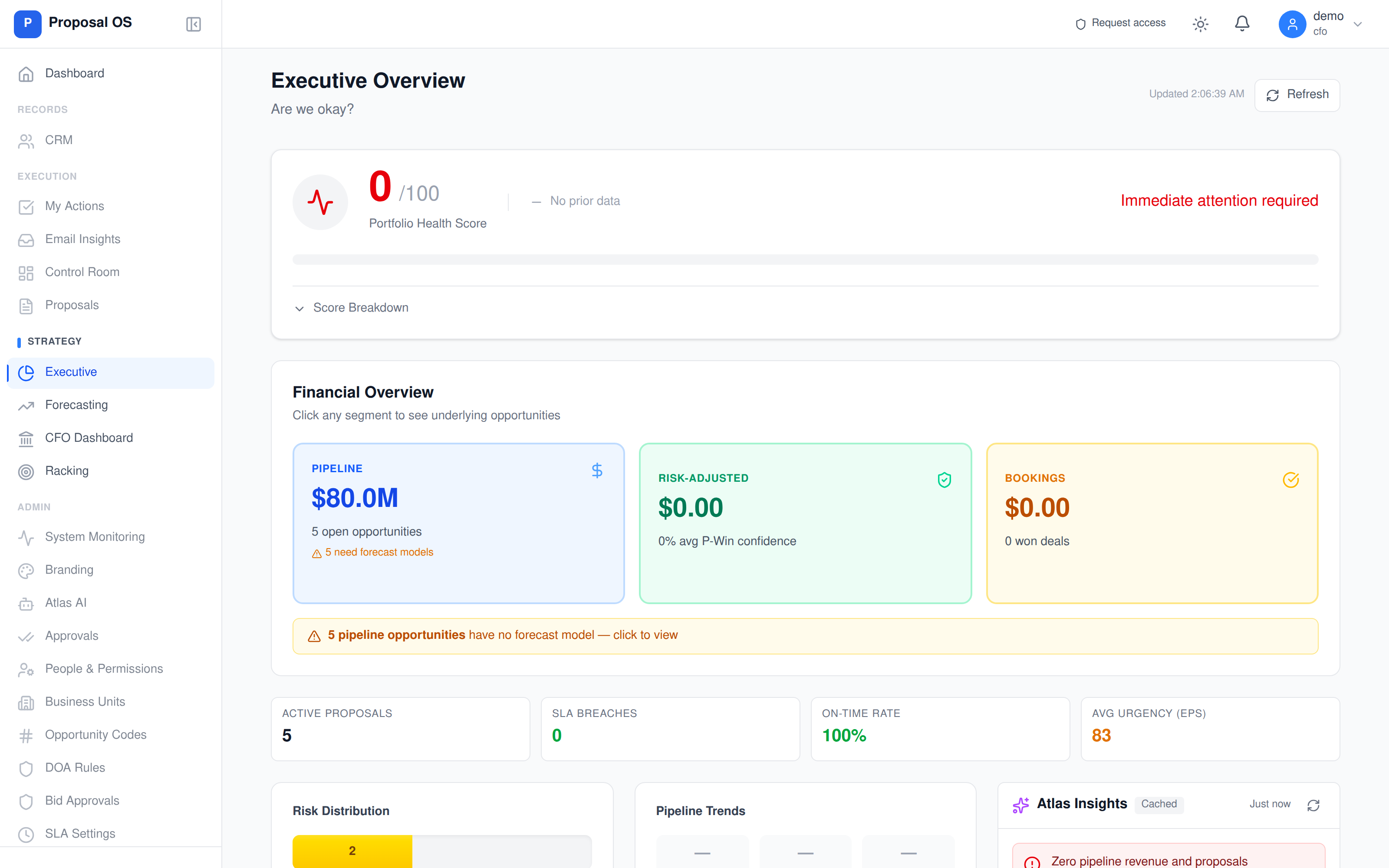Screen dimensions: 1389x868
Task: Click the dollar icon on the Pipeline card
Action: [x=597, y=470]
